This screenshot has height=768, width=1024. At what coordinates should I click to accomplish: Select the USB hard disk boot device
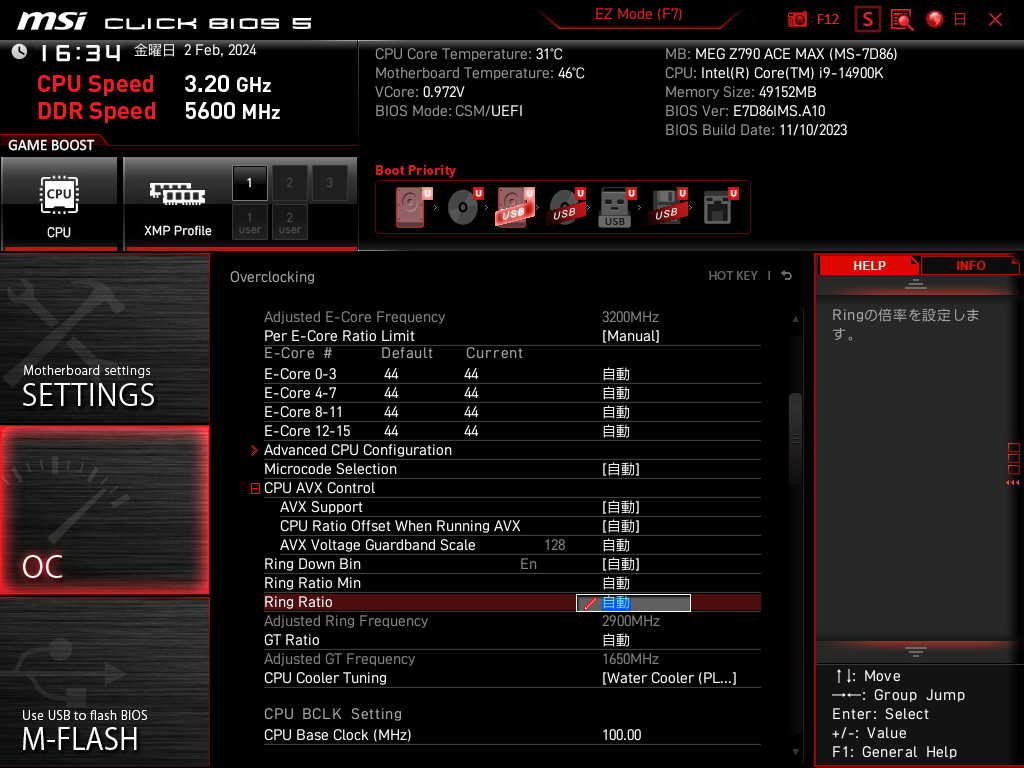515,207
